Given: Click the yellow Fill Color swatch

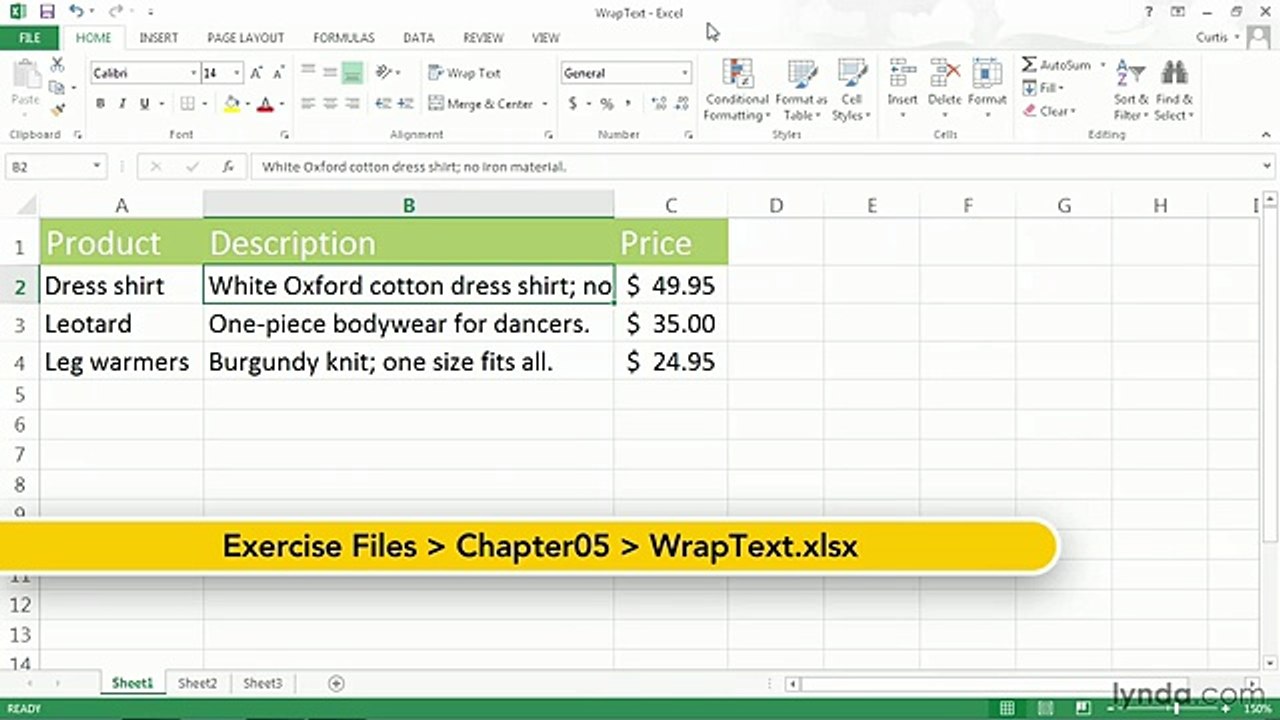Looking at the screenshot, I should 232,104.
